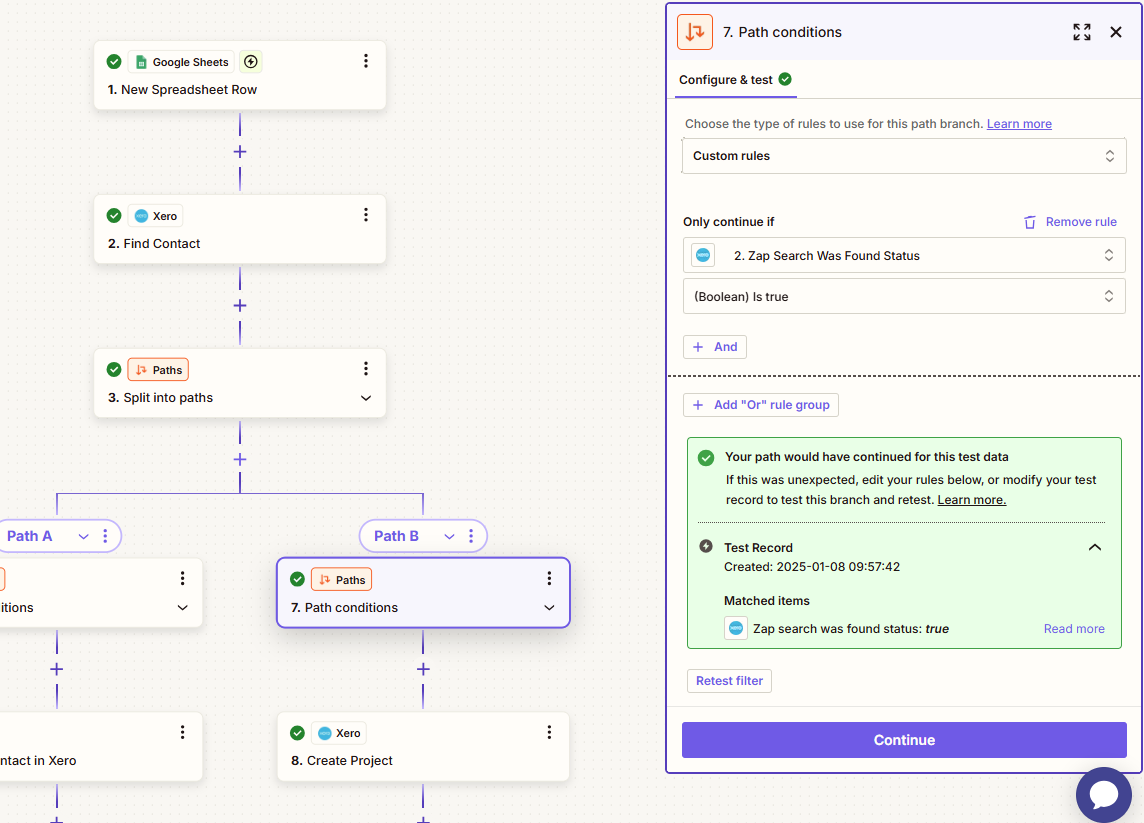Click the Xero app badge on step 2
The width and height of the screenshot is (1144, 823).
tap(156, 216)
